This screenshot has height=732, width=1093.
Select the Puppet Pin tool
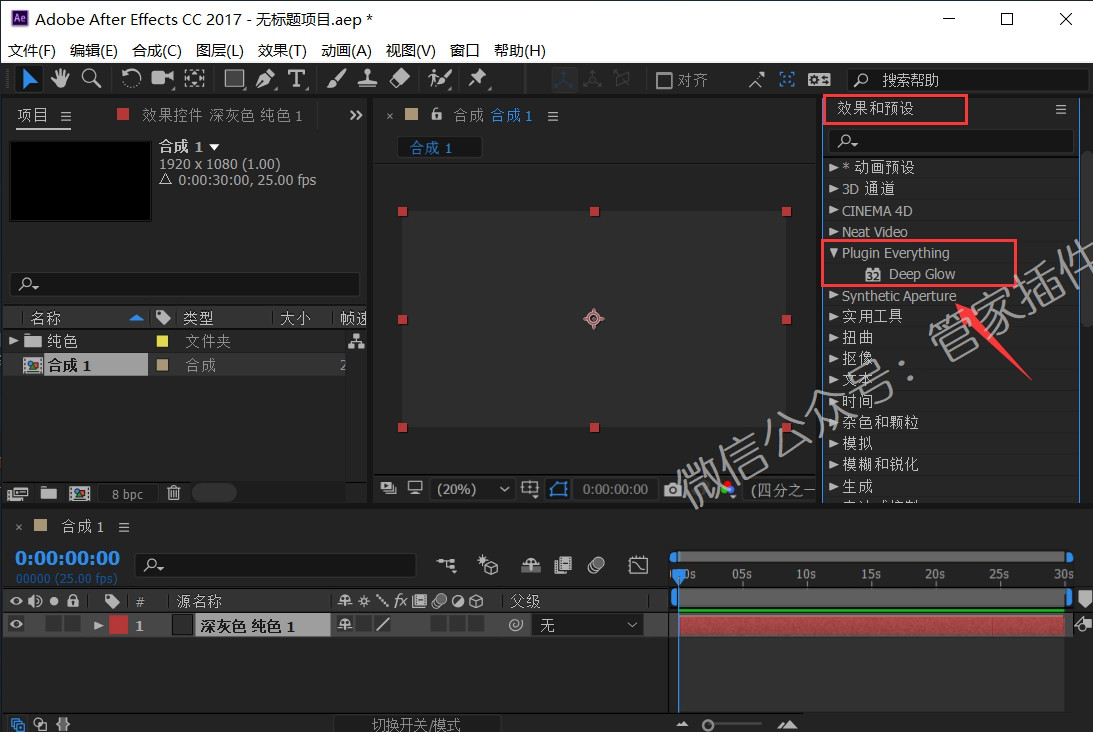tap(477, 79)
